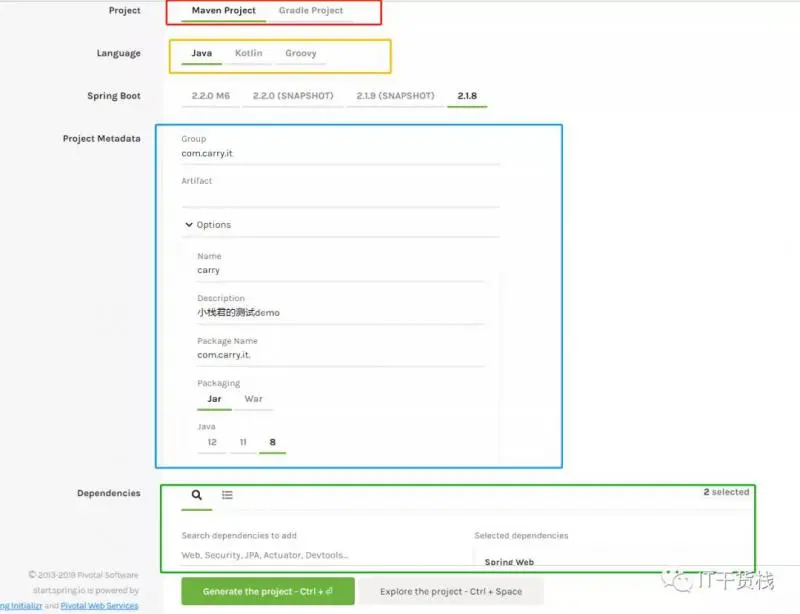Select Spring Boot version 2.1.8
Image resolution: width=800 pixels, height=614 pixels.
coord(467,96)
